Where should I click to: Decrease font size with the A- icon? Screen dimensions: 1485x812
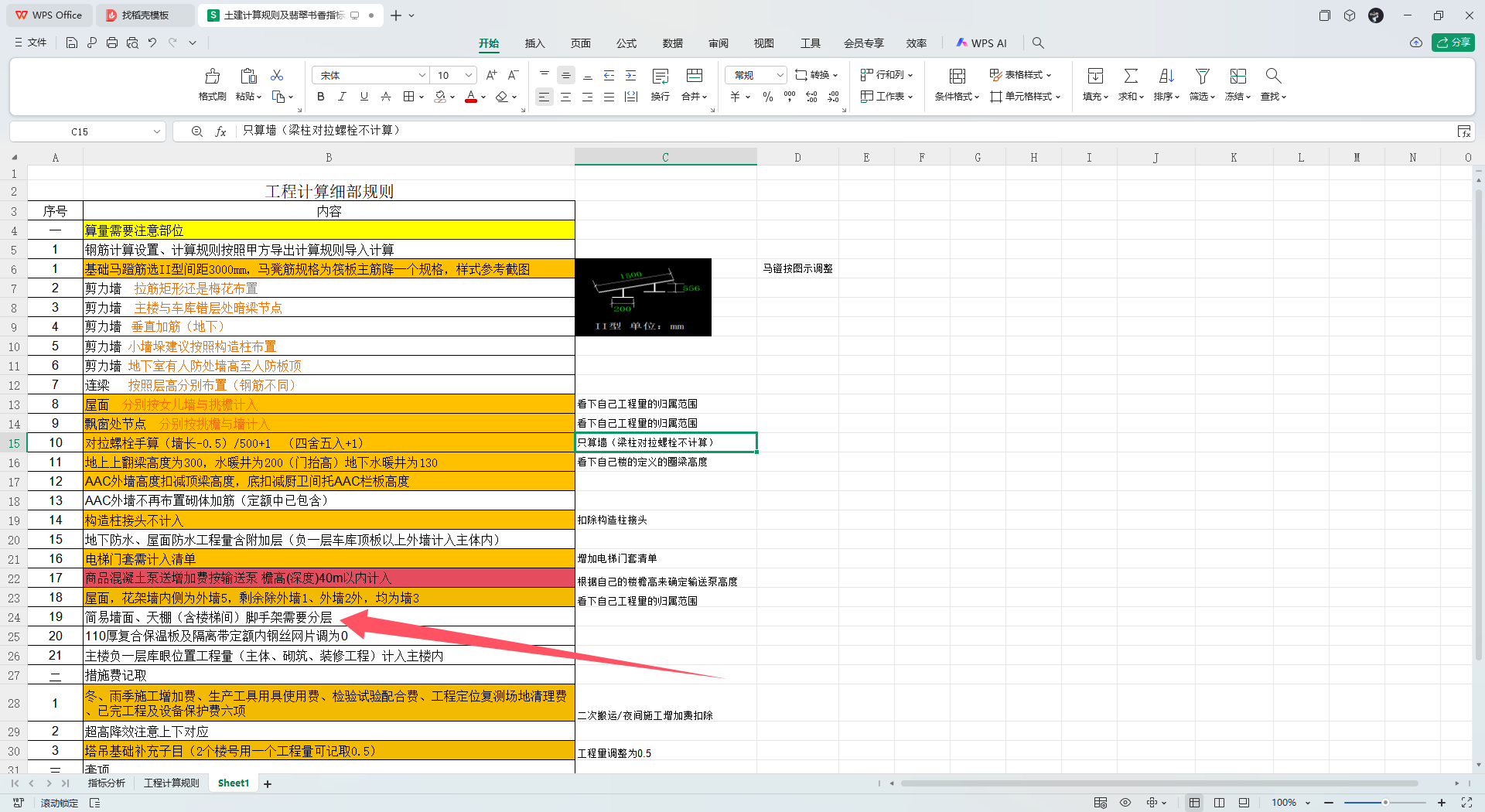coord(513,75)
